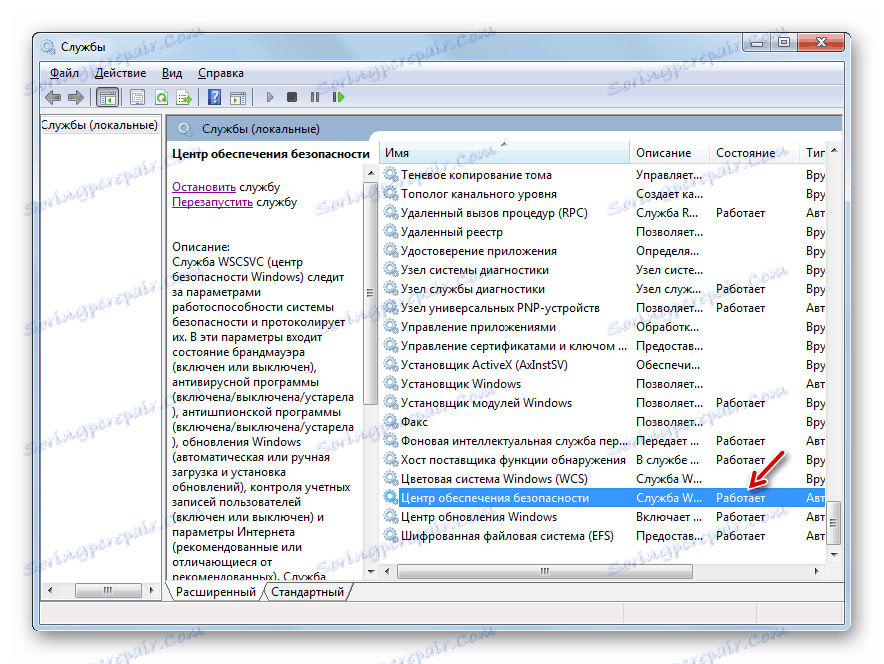Click gear icon of Удаленный реестр
884x664 pixels.
click(x=391, y=231)
